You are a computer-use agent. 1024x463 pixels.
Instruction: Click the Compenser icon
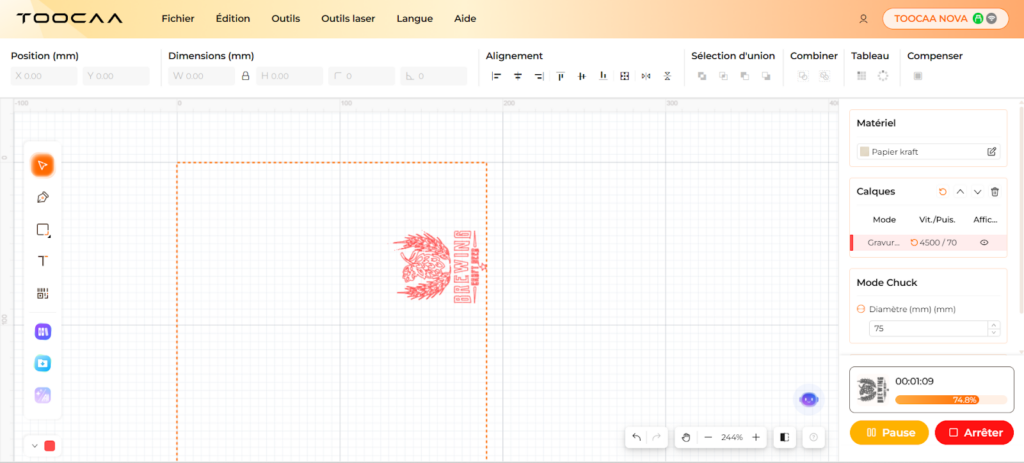pos(918,76)
